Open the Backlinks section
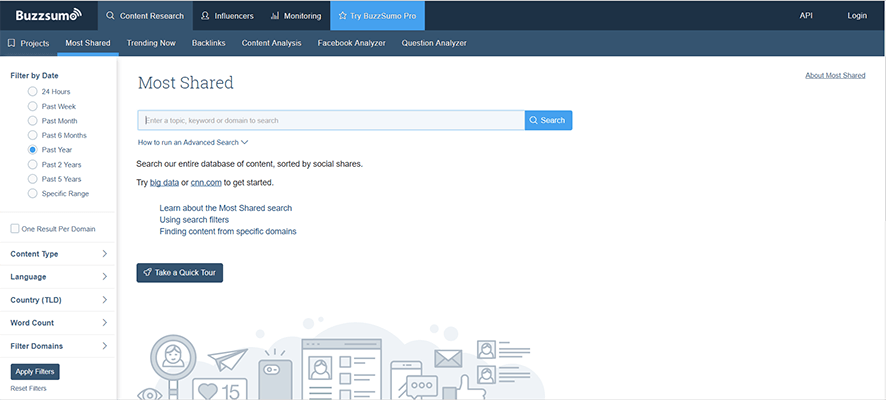 [x=209, y=43]
